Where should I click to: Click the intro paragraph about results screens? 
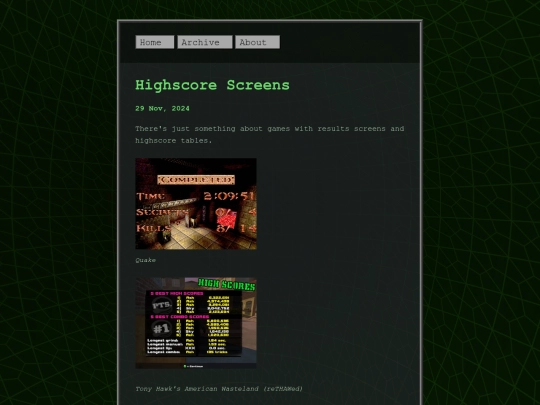tap(269, 135)
